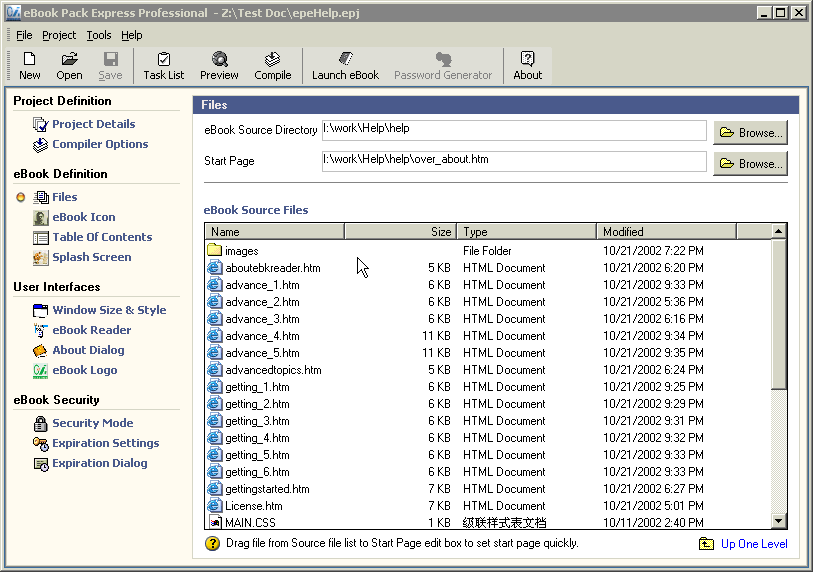
Task: Open the Task List toolbar icon
Action: [x=163, y=66]
